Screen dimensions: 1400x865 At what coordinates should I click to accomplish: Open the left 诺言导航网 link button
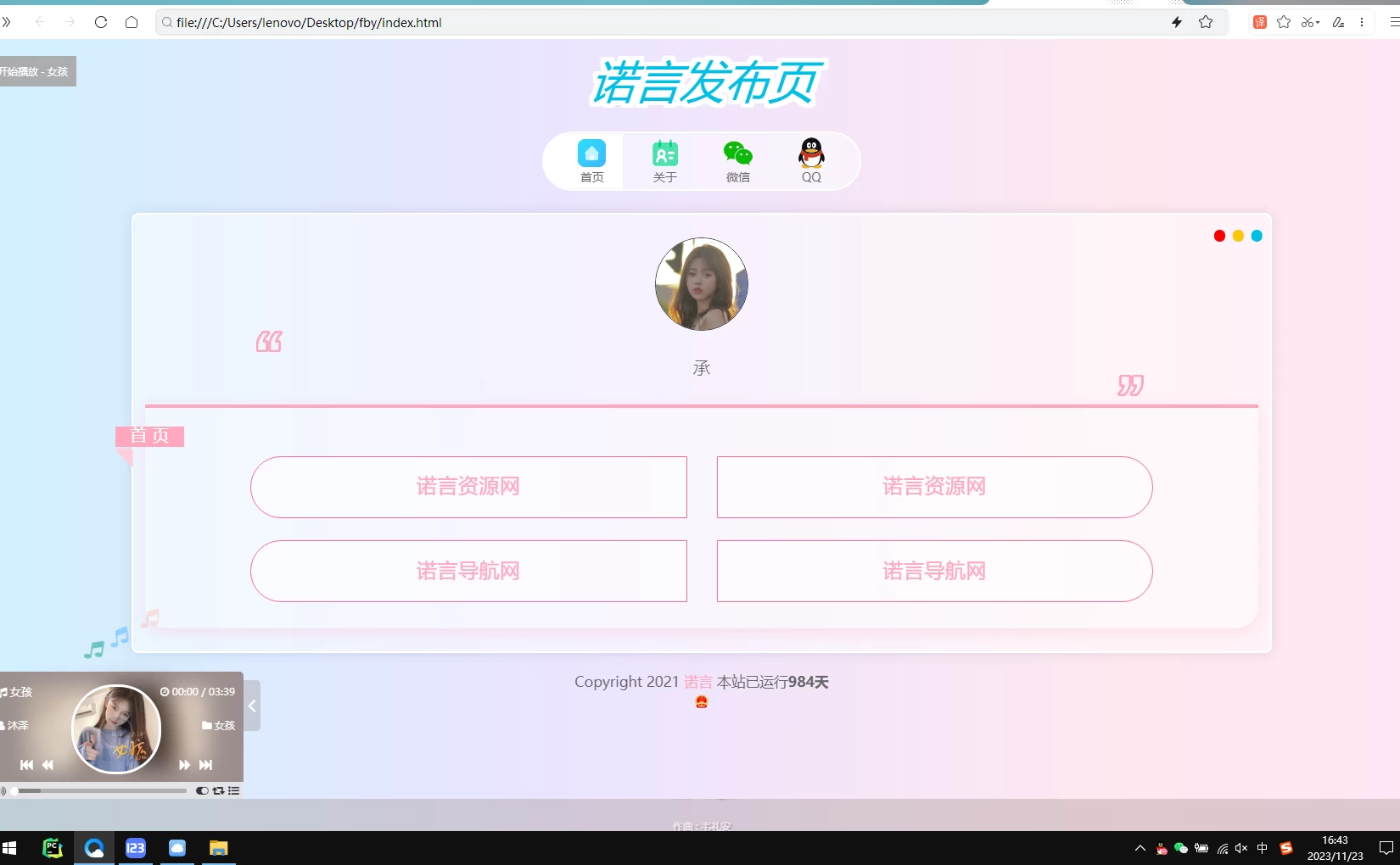(468, 571)
